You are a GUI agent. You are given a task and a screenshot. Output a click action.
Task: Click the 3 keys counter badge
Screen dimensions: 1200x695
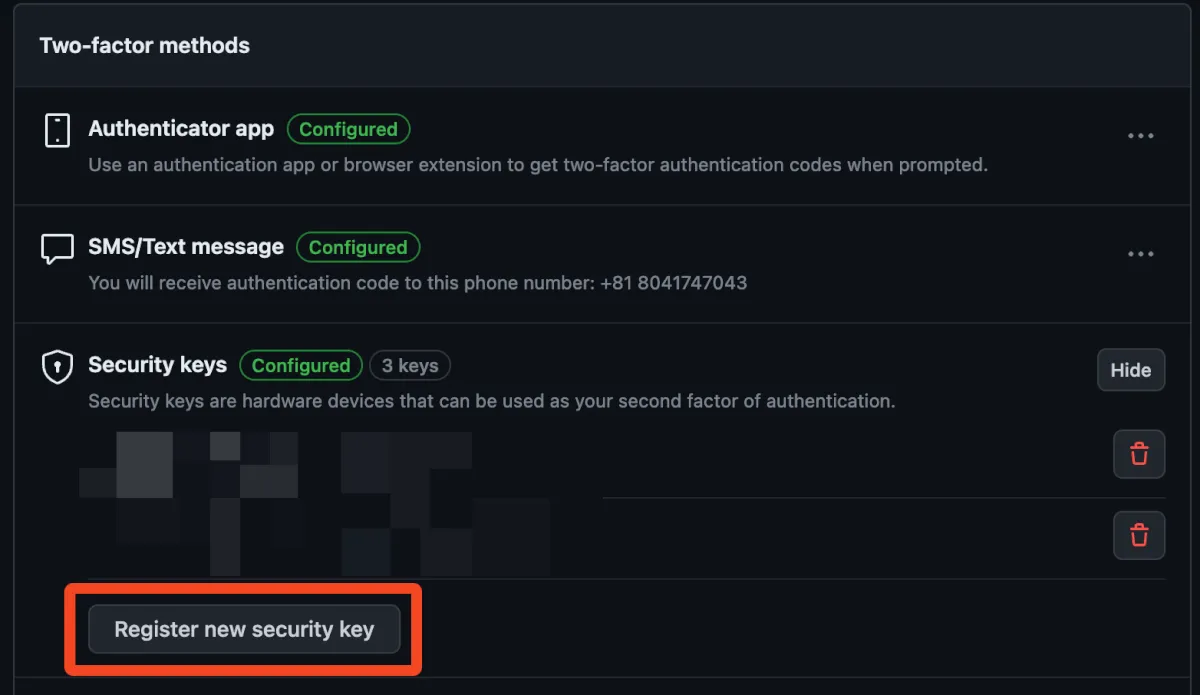tap(410, 366)
